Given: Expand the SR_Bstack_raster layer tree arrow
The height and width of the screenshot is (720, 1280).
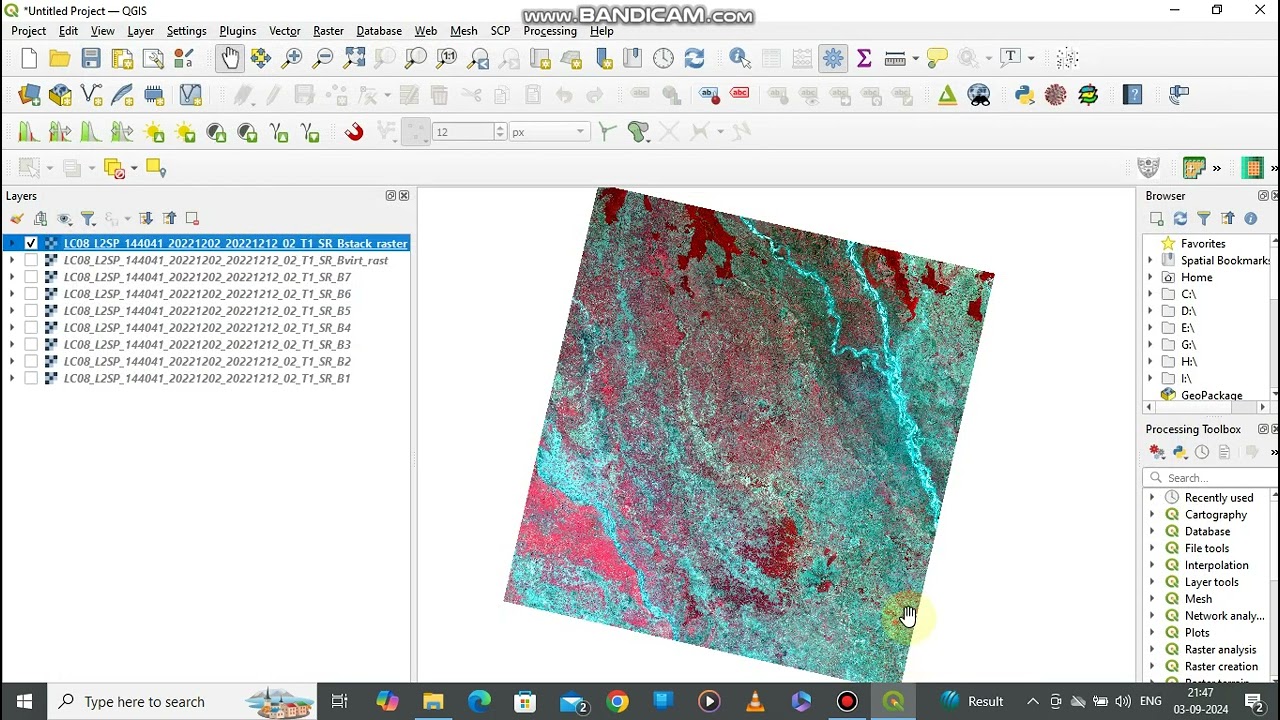Looking at the screenshot, I should pos(12,243).
